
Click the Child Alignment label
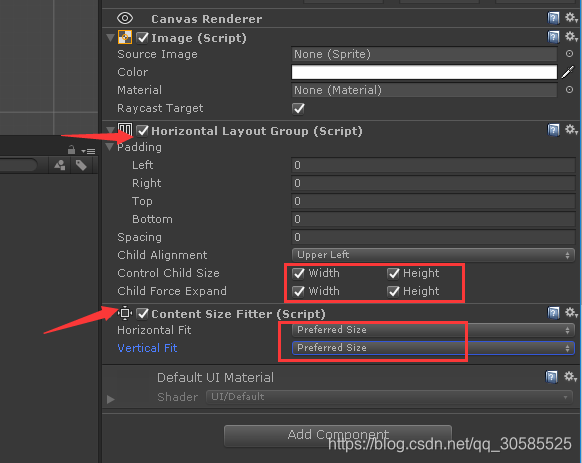coord(162,255)
